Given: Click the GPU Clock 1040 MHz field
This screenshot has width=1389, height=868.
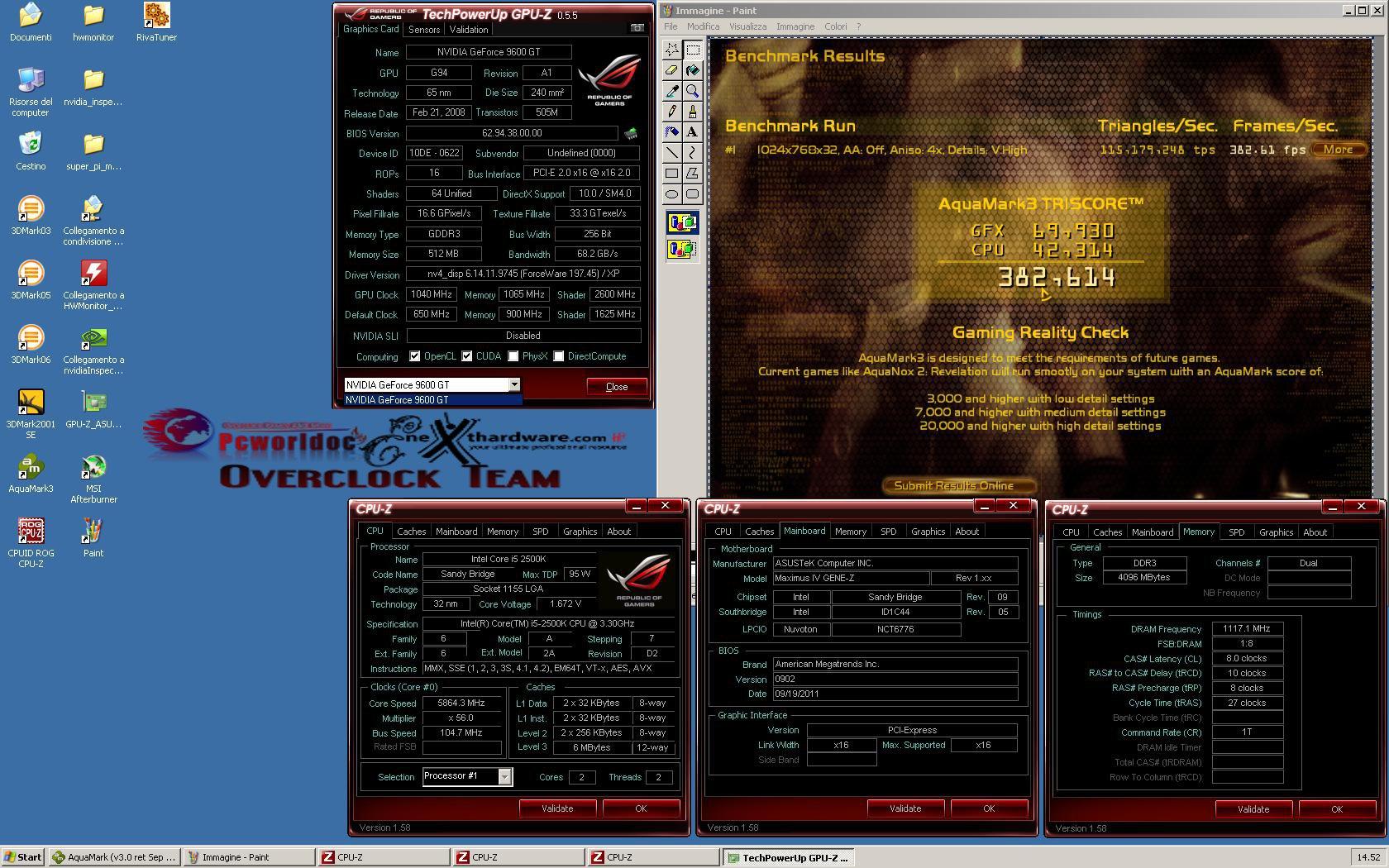Looking at the screenshot, I should [x=430, y=294].
